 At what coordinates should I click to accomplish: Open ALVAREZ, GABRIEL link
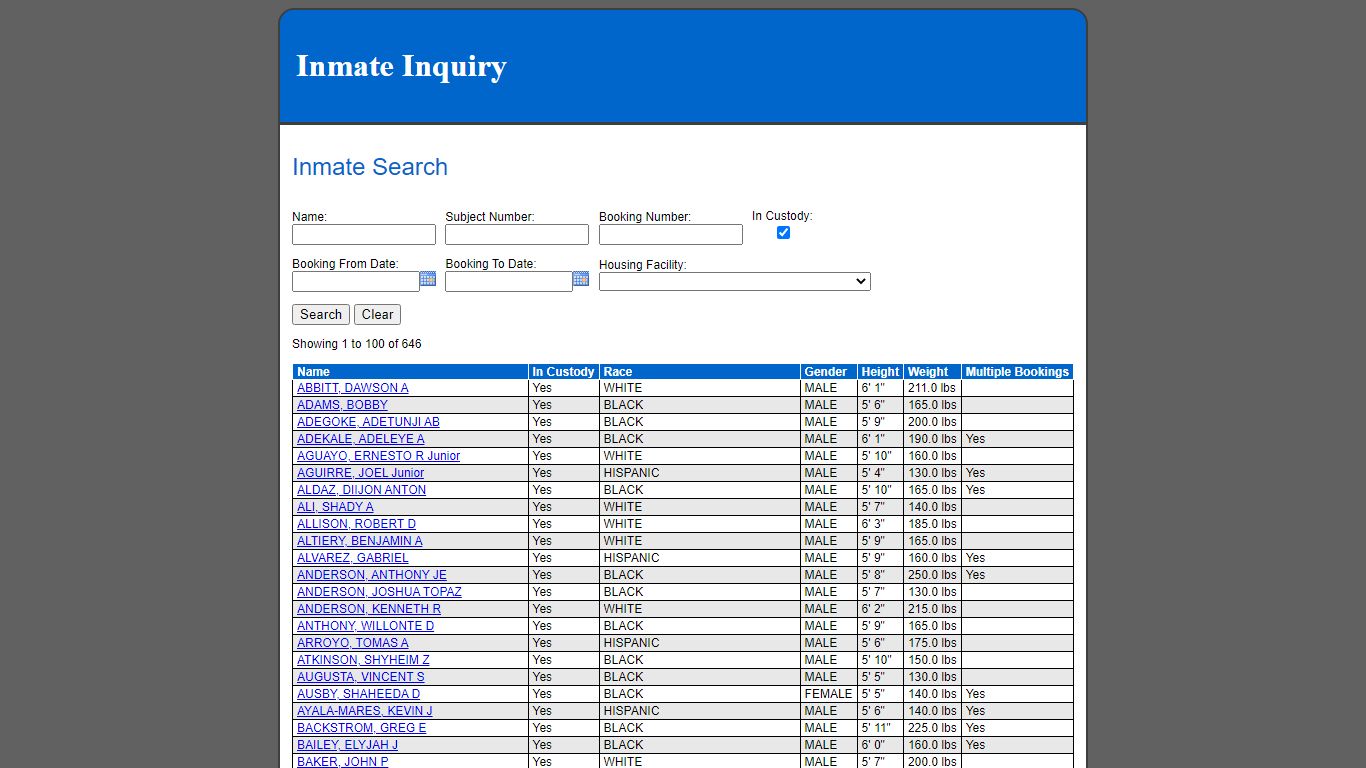[x=353, y=558]
